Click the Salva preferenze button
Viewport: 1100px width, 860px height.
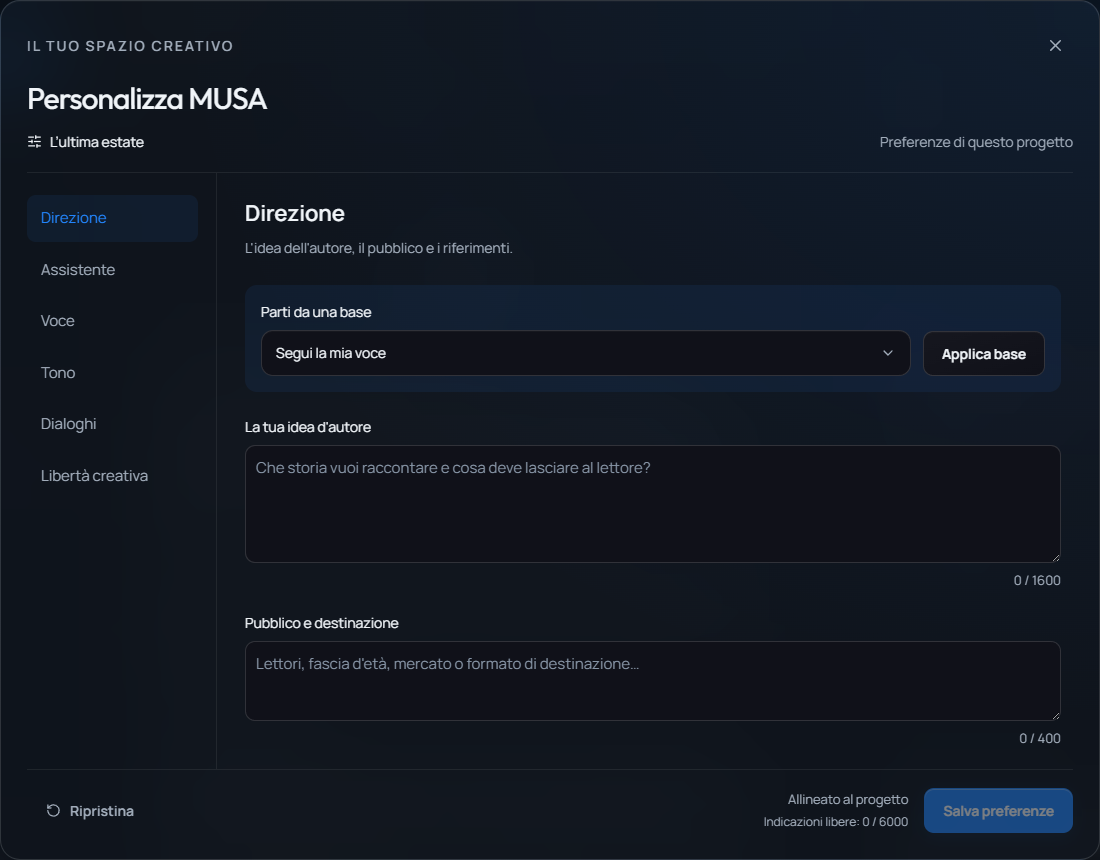pos(998,811)
